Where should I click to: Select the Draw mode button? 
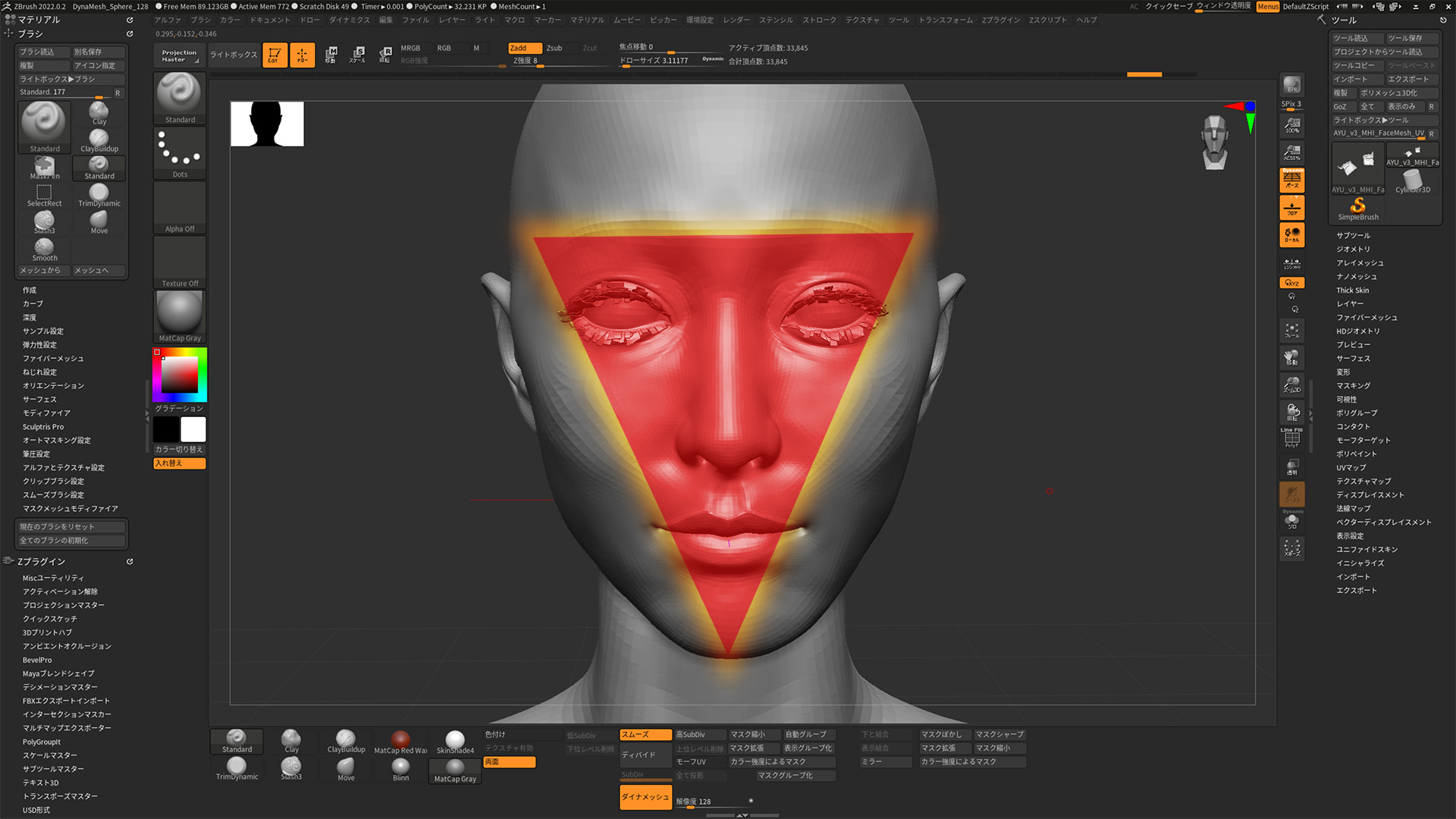(x=302, y=55)
